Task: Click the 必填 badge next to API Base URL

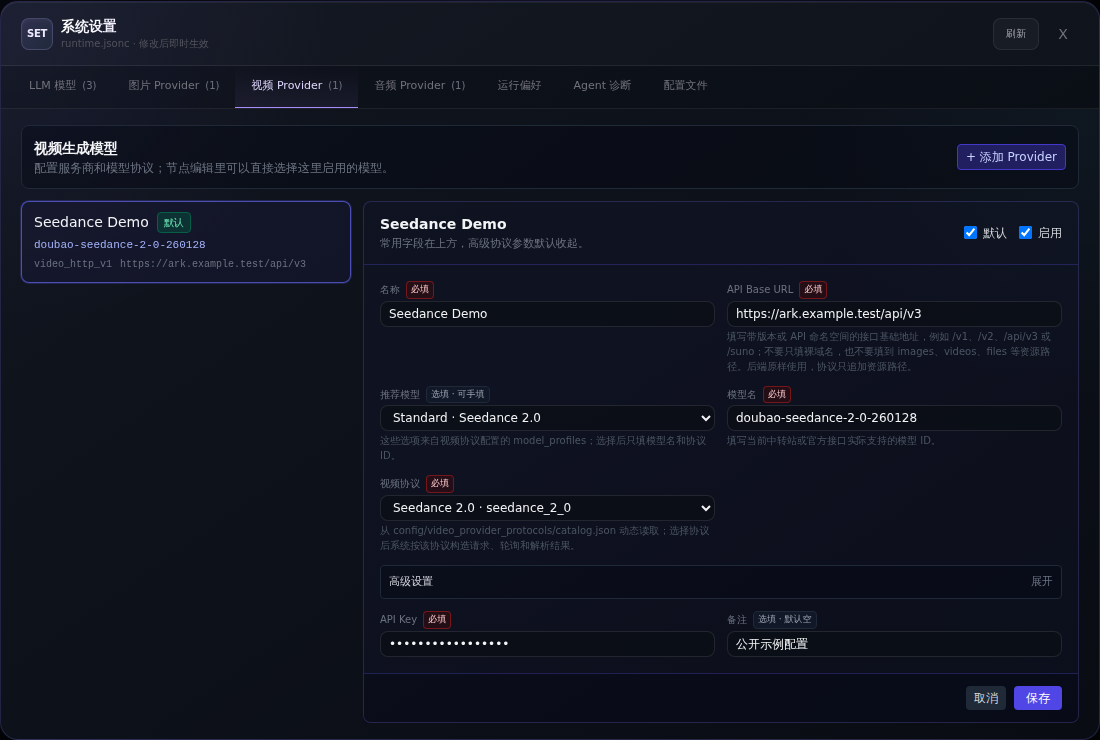Action: (813, 290)
